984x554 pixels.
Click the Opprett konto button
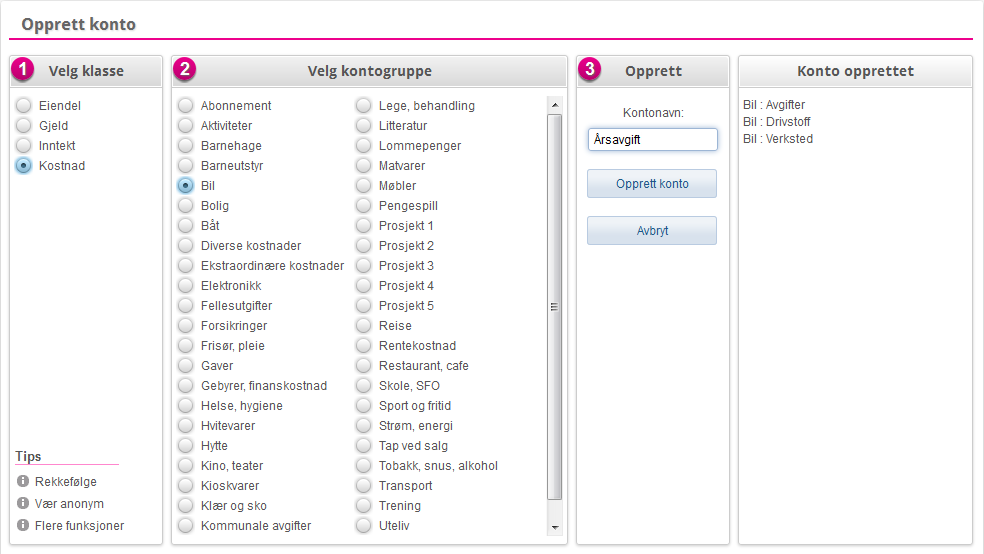[652, 184]
